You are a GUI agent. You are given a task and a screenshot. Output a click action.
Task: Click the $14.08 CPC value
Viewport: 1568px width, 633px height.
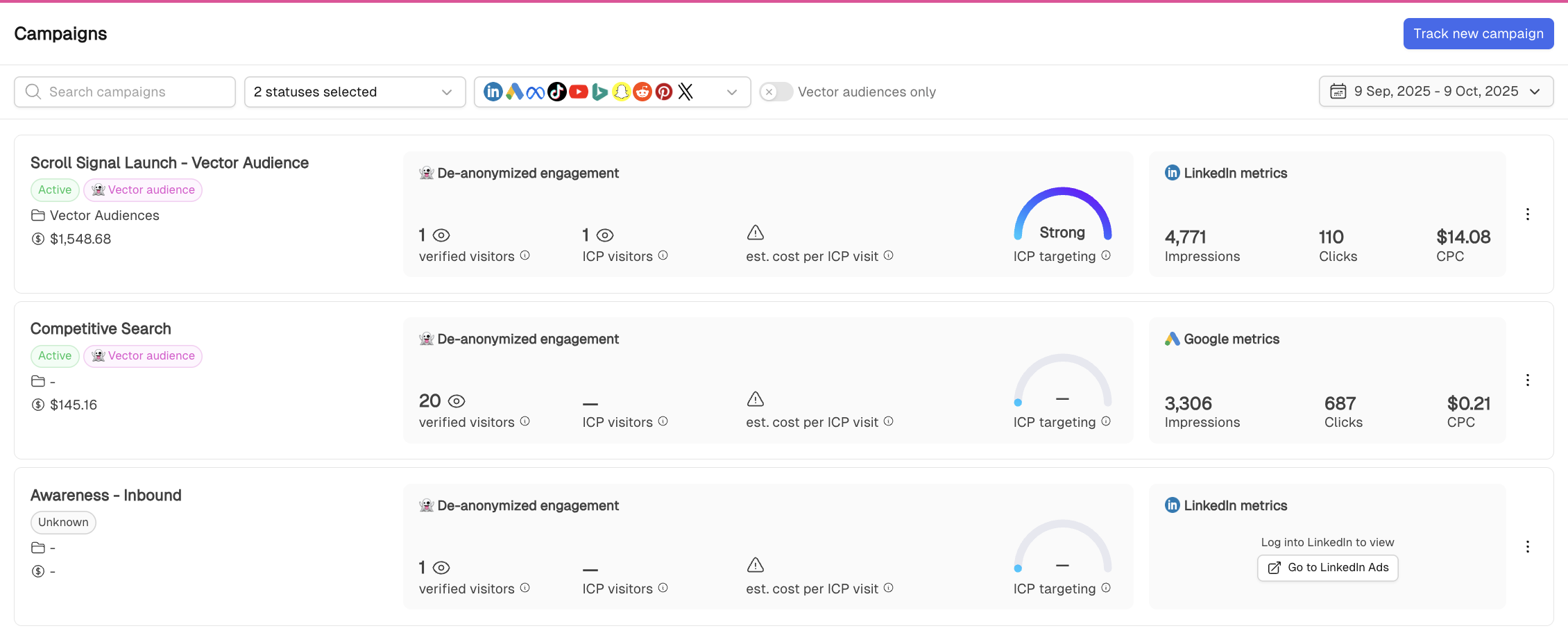coord(1463,237)
